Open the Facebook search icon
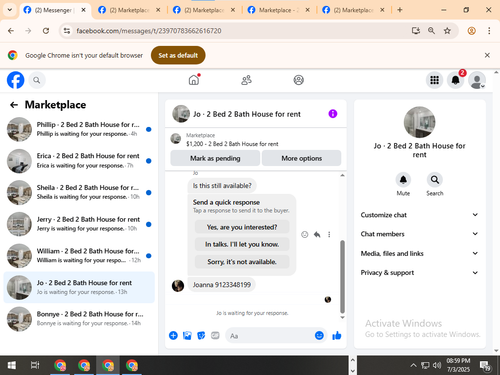The image size is (500, 375). [37, 80]
